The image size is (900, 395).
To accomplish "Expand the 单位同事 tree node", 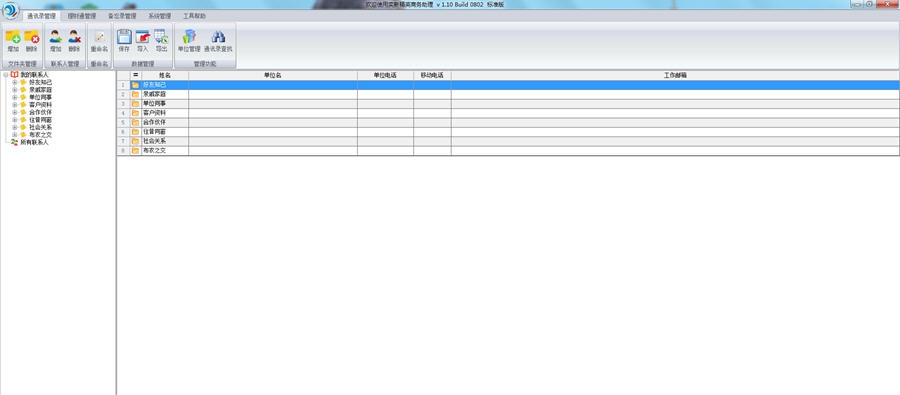I will pos(15,97).
